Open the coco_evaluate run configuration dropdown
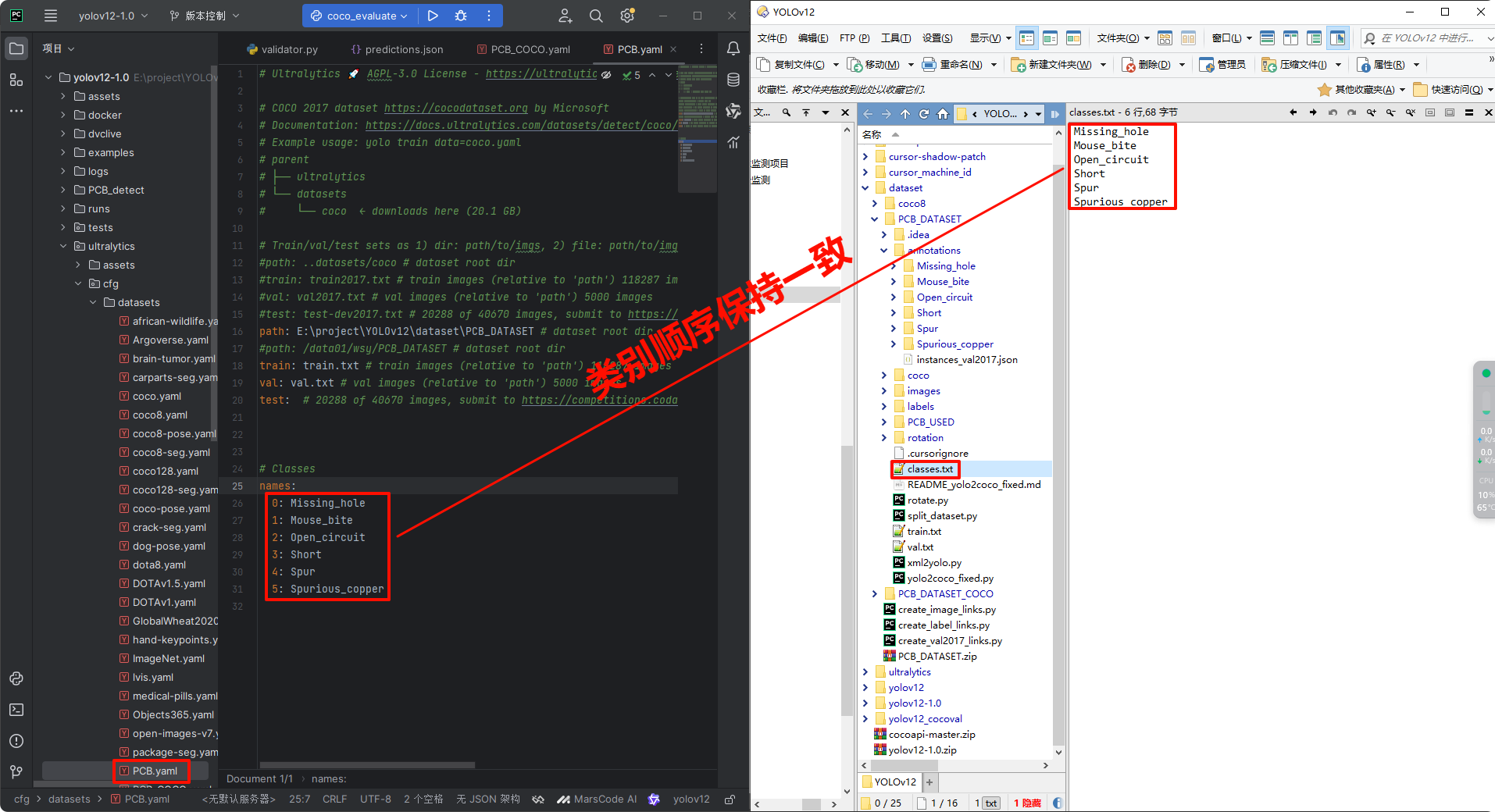The image size is (1495, 812). (359, 16)
